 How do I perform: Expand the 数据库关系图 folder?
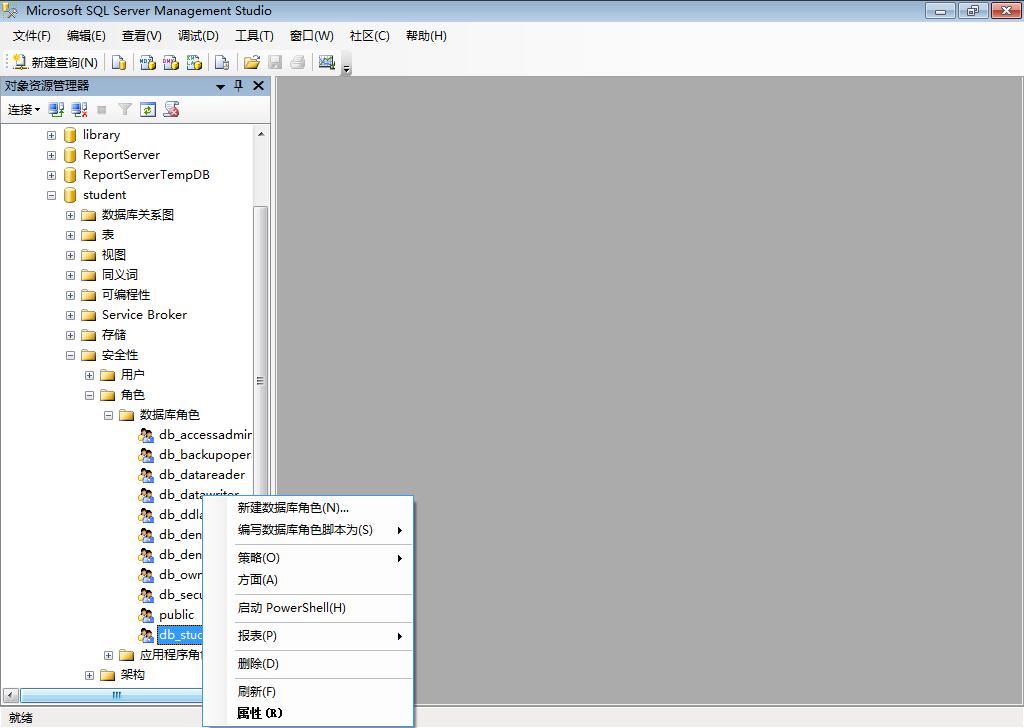pyautogui.click(x=71, y=215)
